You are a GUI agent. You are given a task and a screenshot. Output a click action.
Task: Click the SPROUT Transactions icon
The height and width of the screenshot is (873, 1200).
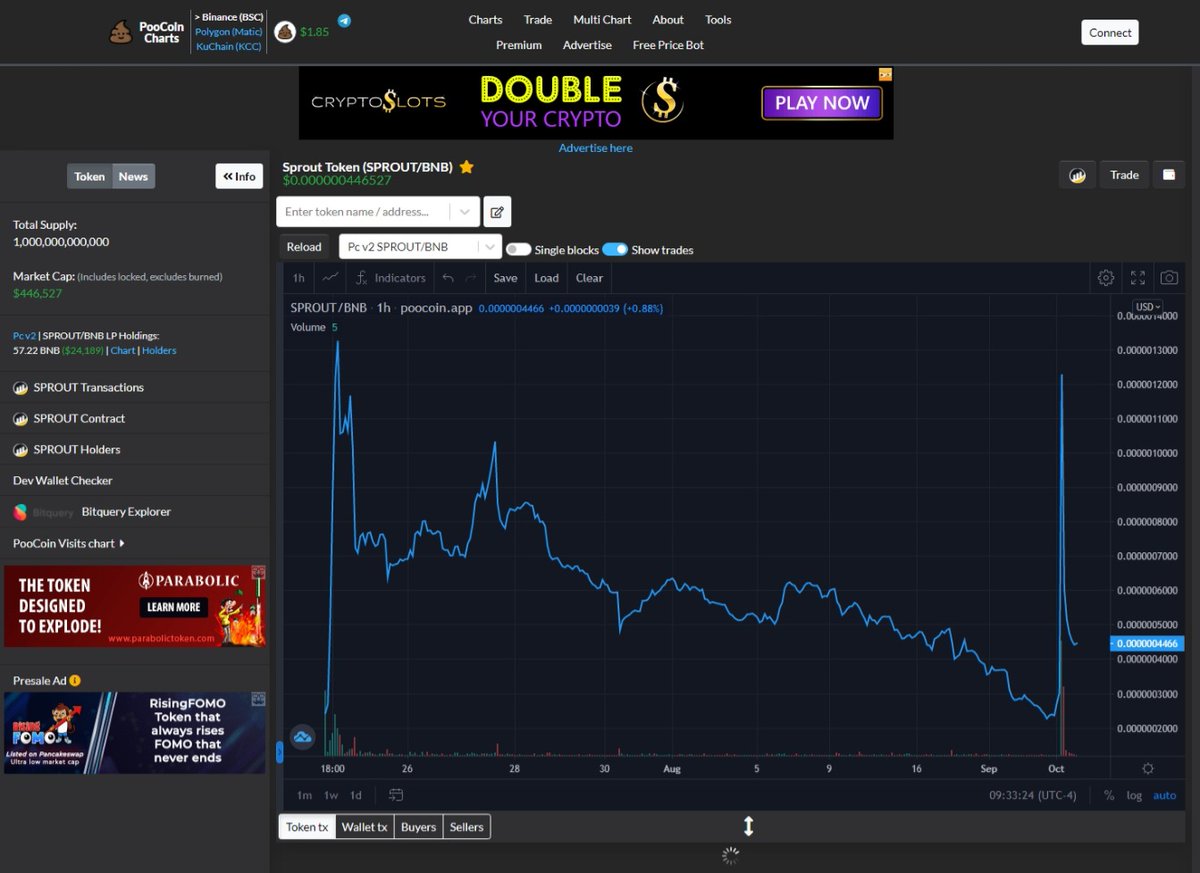pyautogui.click(x=20, y=388)
